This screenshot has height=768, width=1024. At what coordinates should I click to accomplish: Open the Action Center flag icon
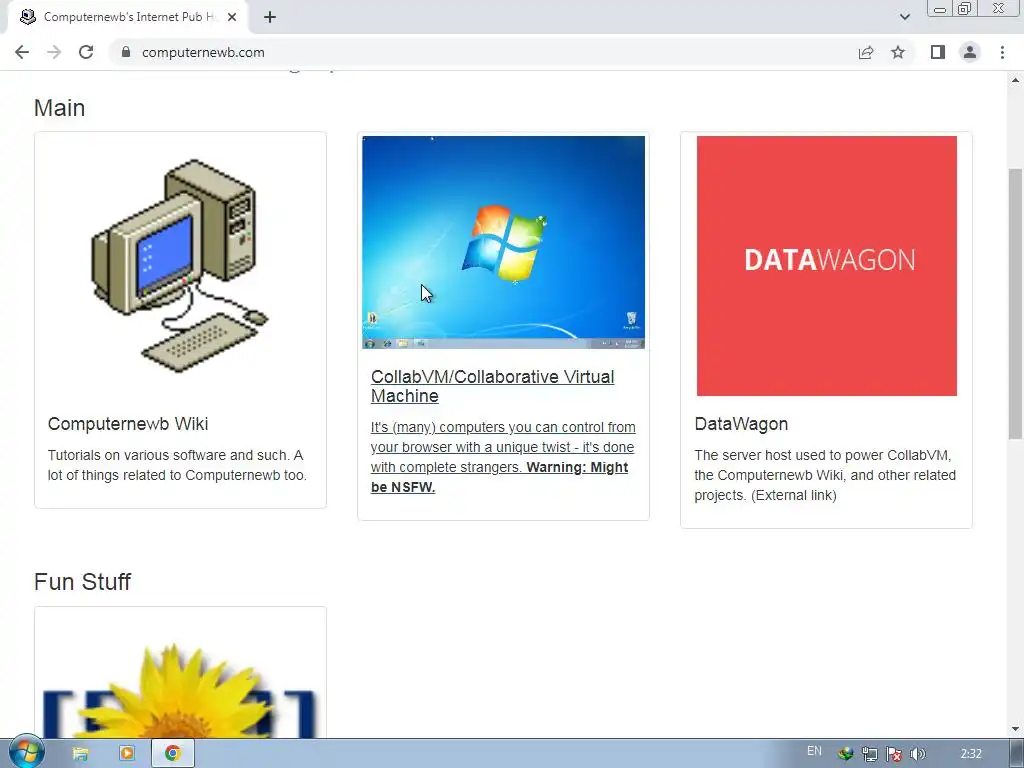click(894, 754)
